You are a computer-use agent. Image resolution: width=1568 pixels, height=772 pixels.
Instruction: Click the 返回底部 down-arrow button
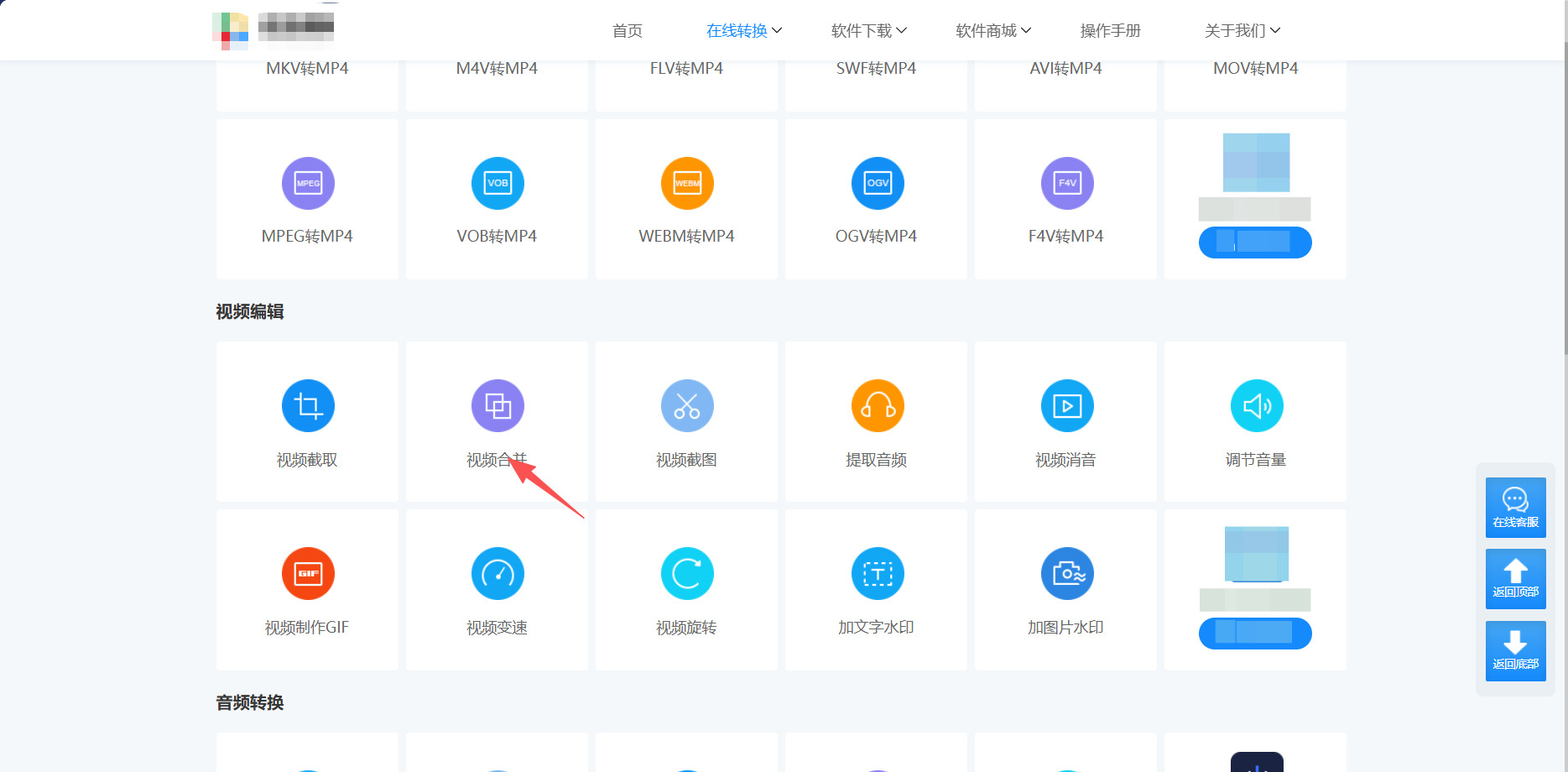[1515, 651]
